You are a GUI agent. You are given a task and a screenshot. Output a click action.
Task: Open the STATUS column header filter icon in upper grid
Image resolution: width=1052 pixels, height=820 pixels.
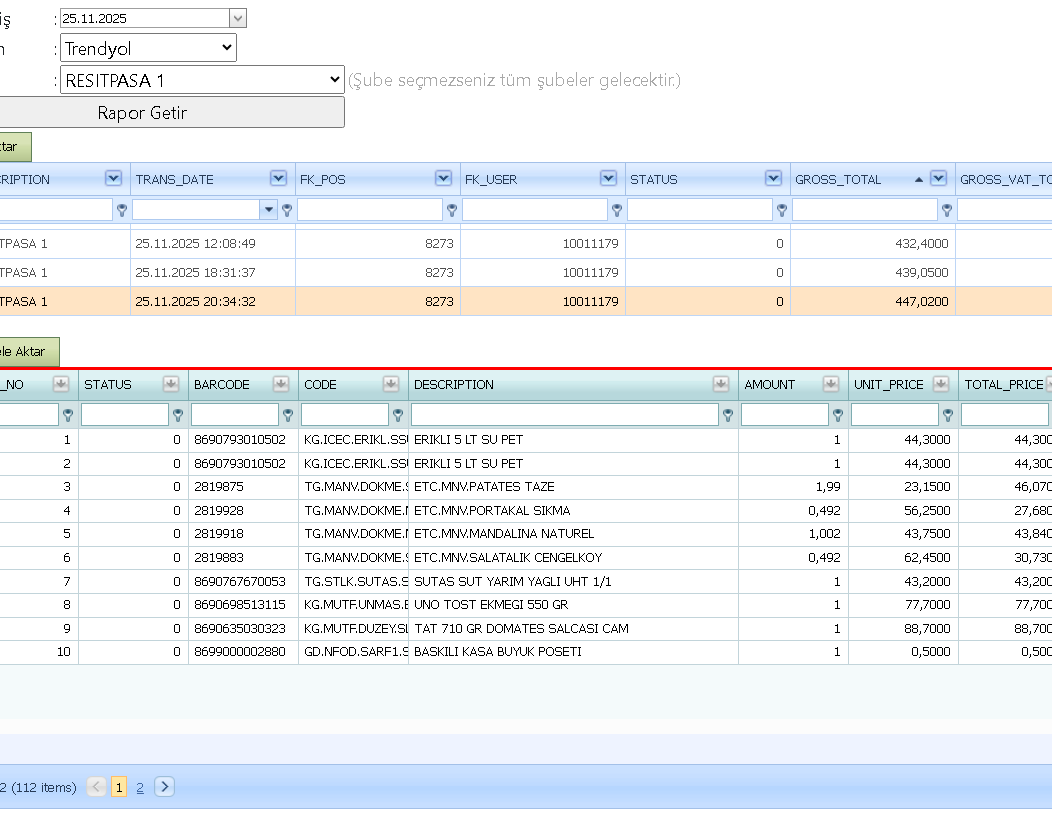(774, 178)
